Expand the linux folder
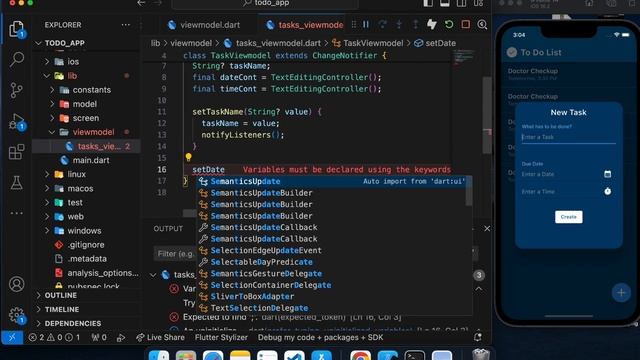Viewport: 640px width, 360px height. click(x=47, y=174)
